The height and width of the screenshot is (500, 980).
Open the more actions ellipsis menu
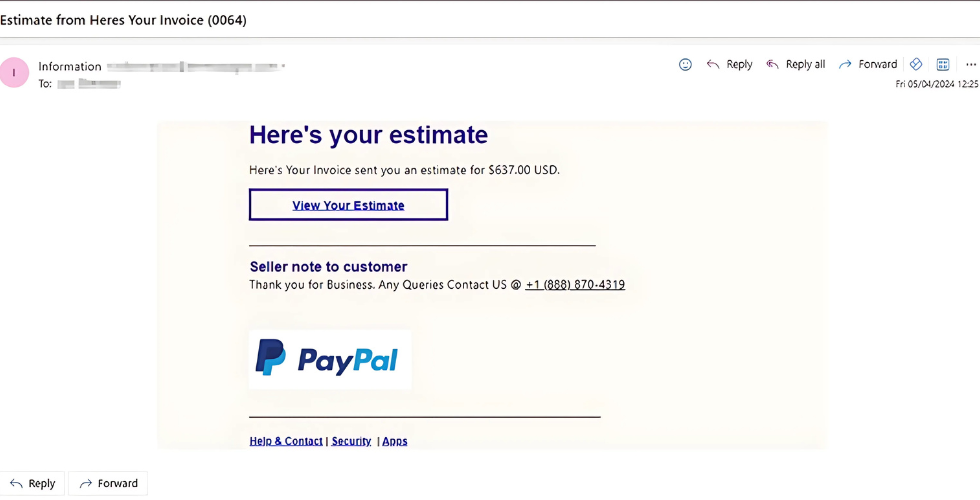[970, 64]
